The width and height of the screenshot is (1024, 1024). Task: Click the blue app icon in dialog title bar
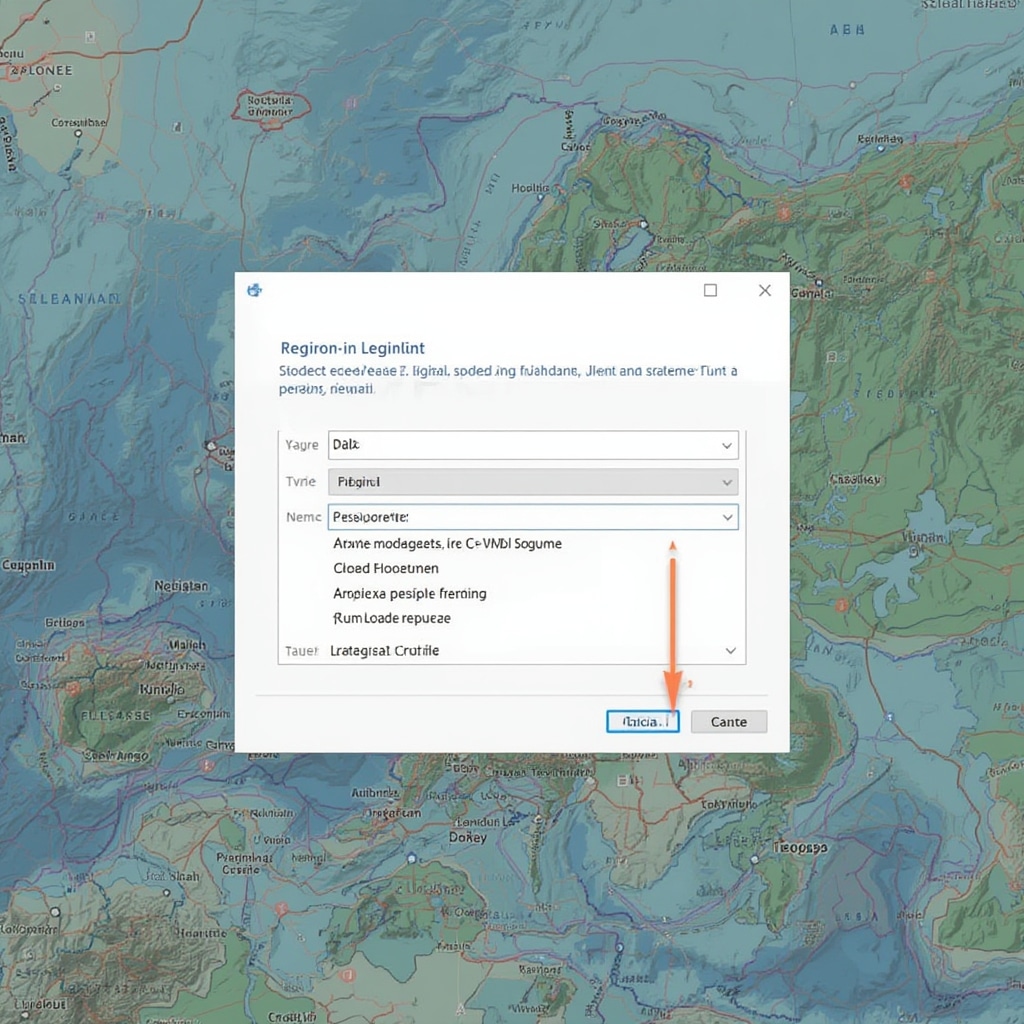pos(254,290)
